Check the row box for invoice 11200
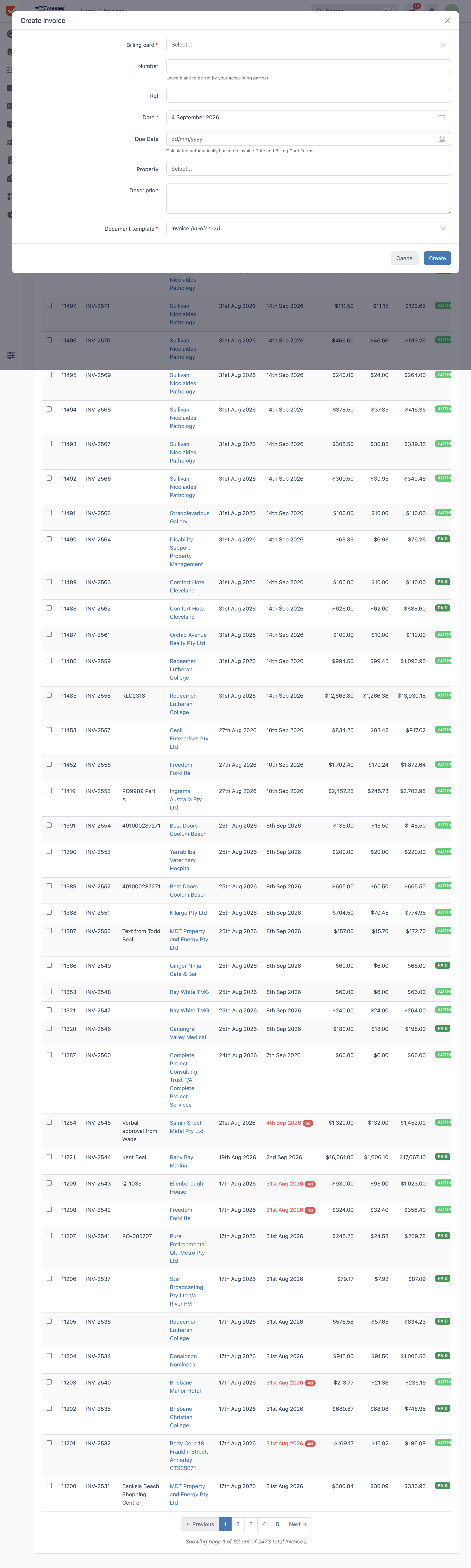The width and height of the screenshot is (471, 1568). [x=49, y=1486]
